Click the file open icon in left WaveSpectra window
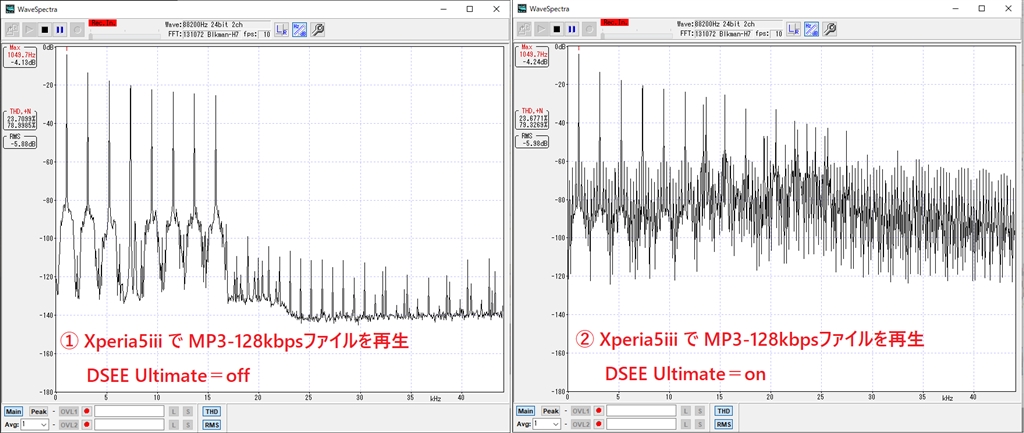Screen dimensions: 1024x433 (13, 29)
